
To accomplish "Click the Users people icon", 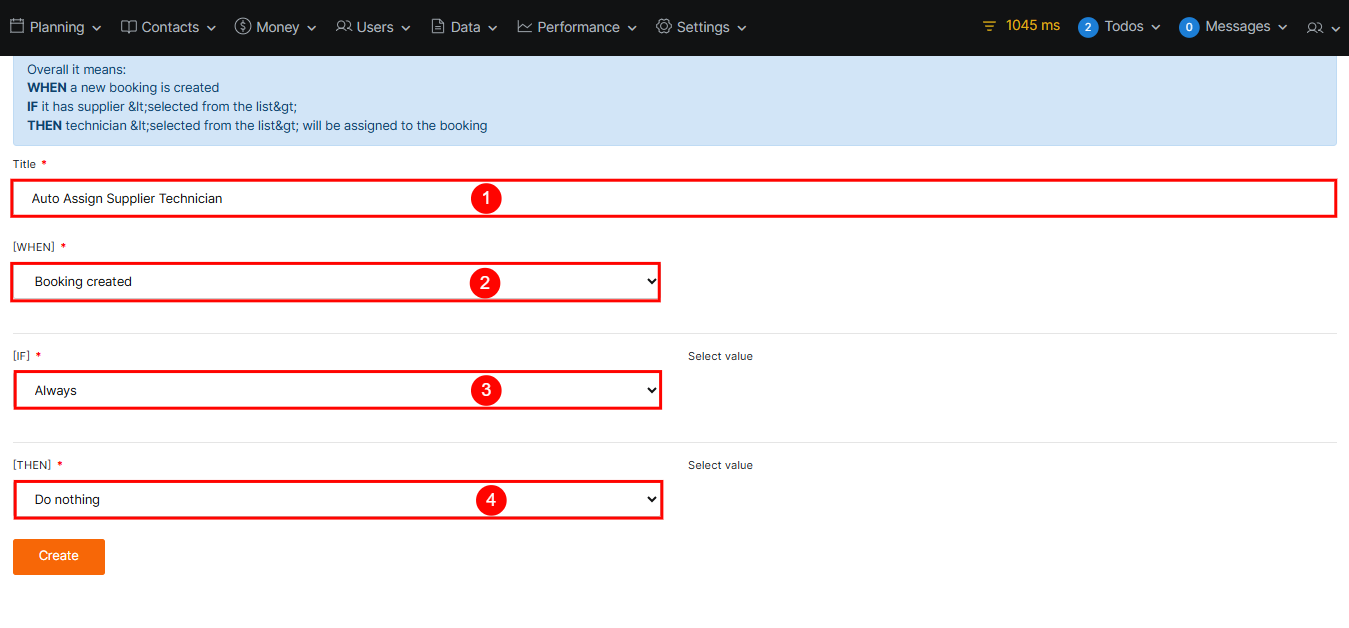I will click(x=344, y=27).
